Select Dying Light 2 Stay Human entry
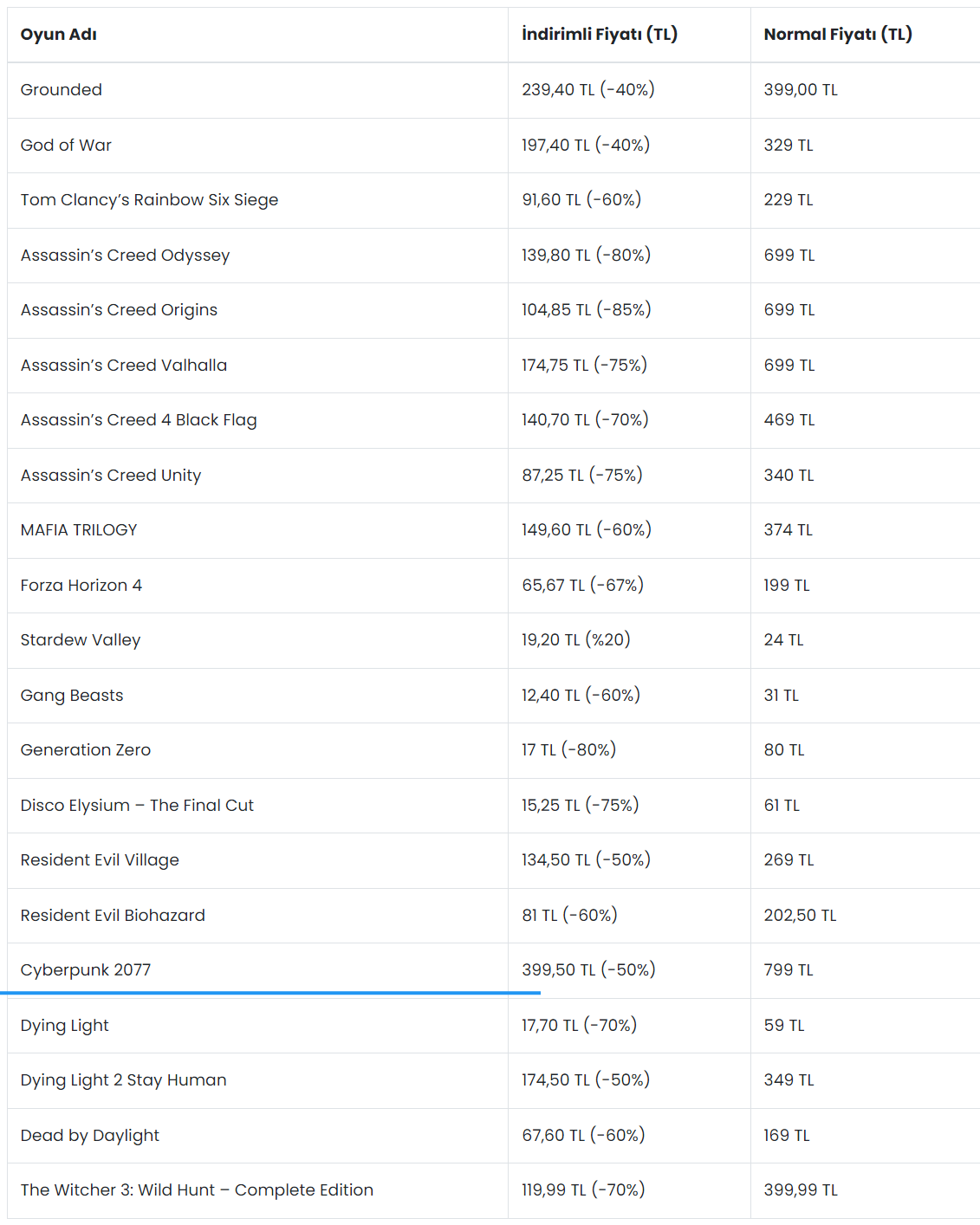The width and height of the screenshot is (980, 1225). [x=124, y=1080]
